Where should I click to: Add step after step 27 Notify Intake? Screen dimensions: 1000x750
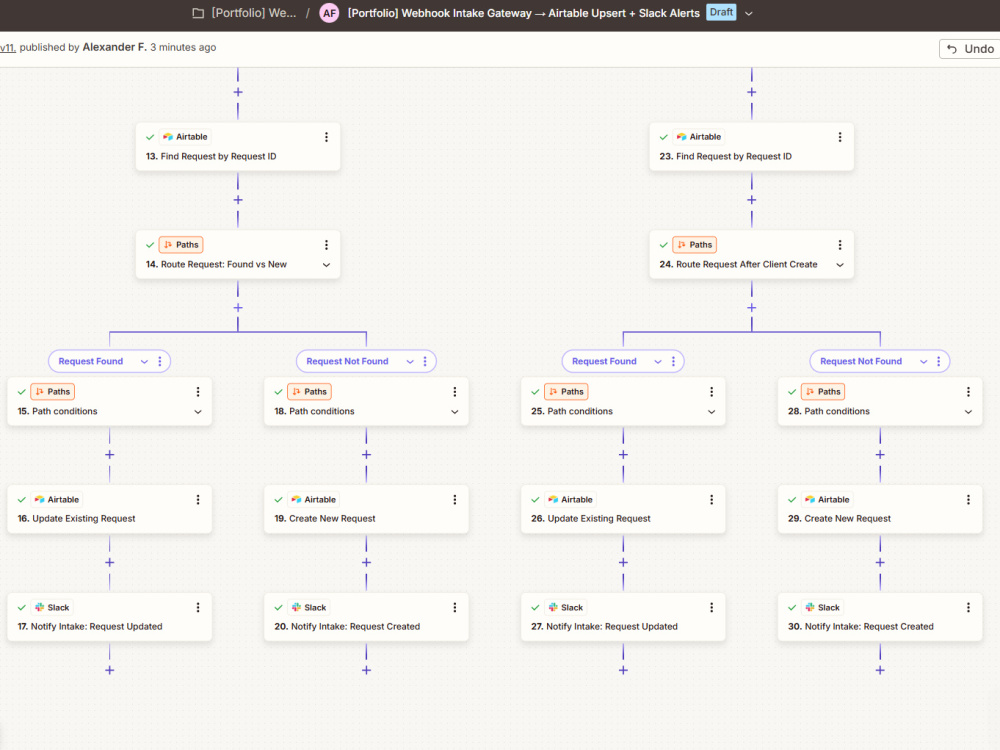coord(623,670)
